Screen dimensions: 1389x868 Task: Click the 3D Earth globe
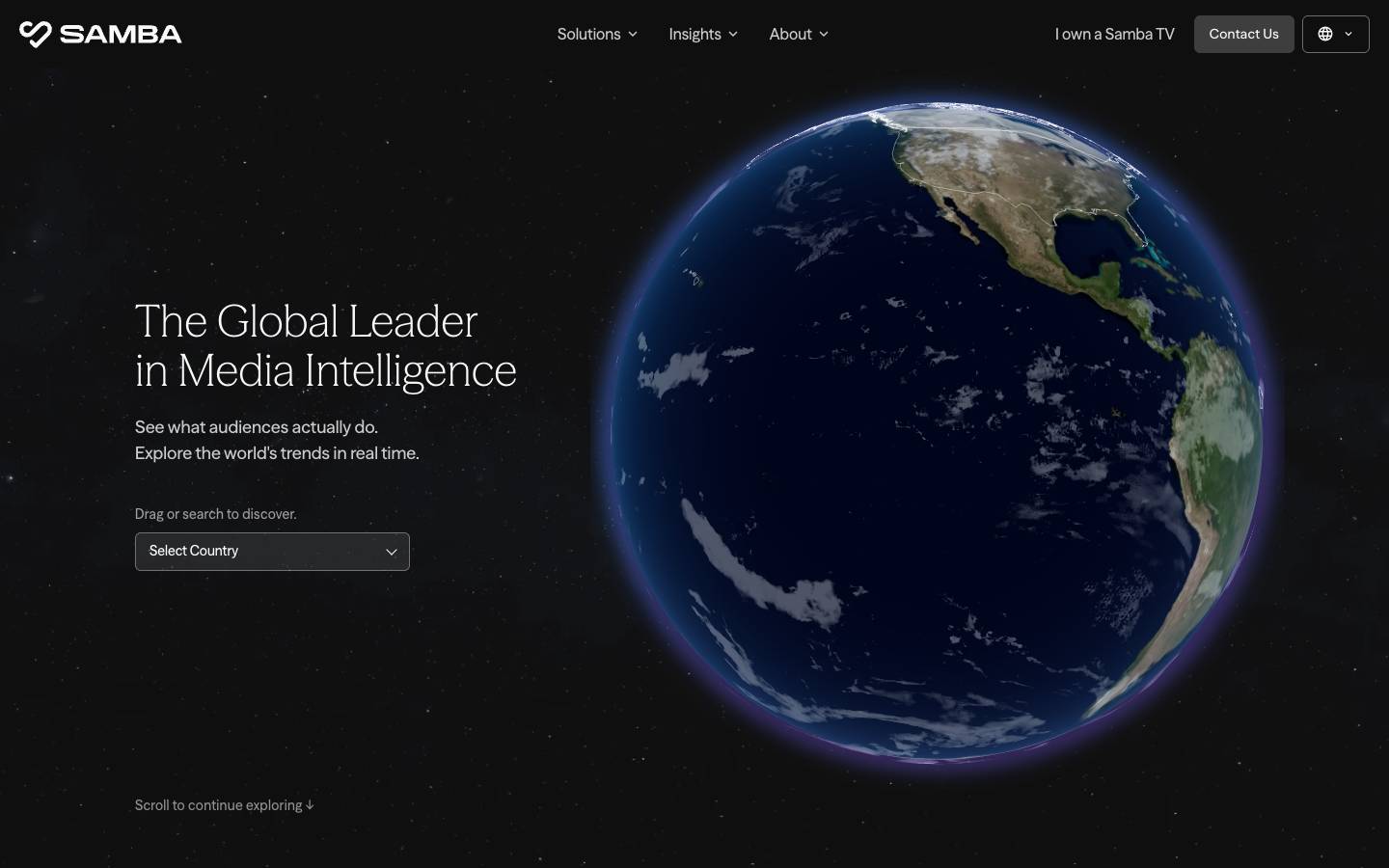click(x=936, y=431)
